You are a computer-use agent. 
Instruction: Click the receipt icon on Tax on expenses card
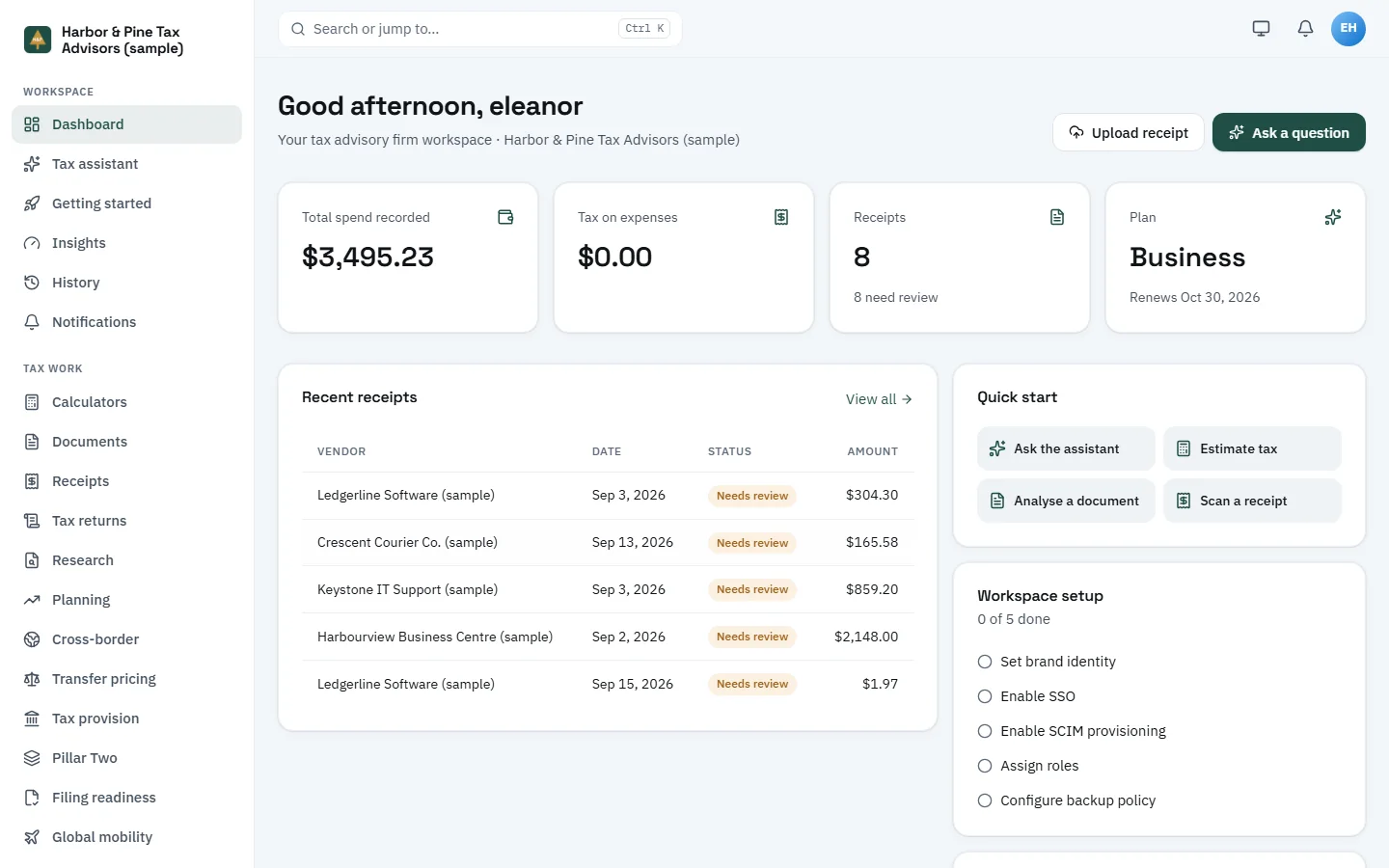[781, 217]
